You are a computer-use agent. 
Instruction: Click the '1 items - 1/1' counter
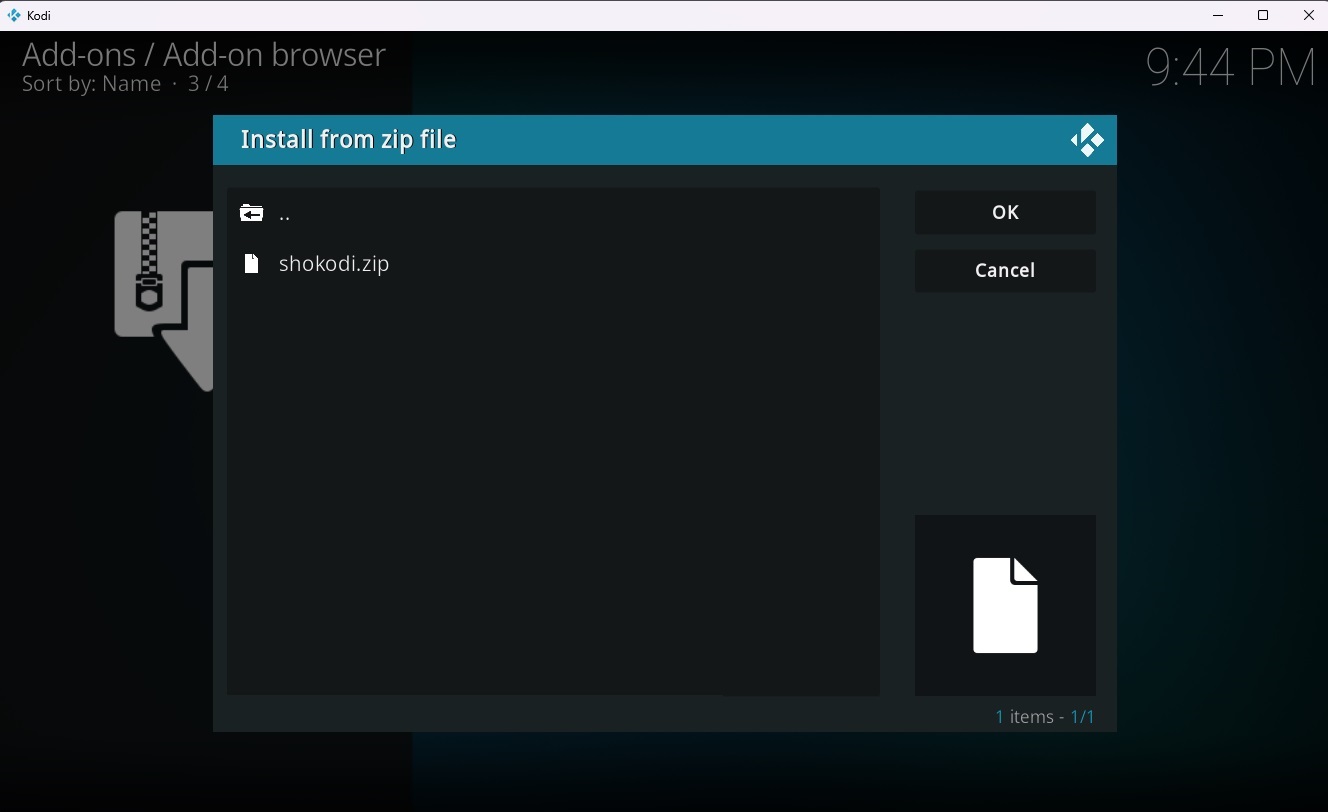click(x=1045, y=717)
